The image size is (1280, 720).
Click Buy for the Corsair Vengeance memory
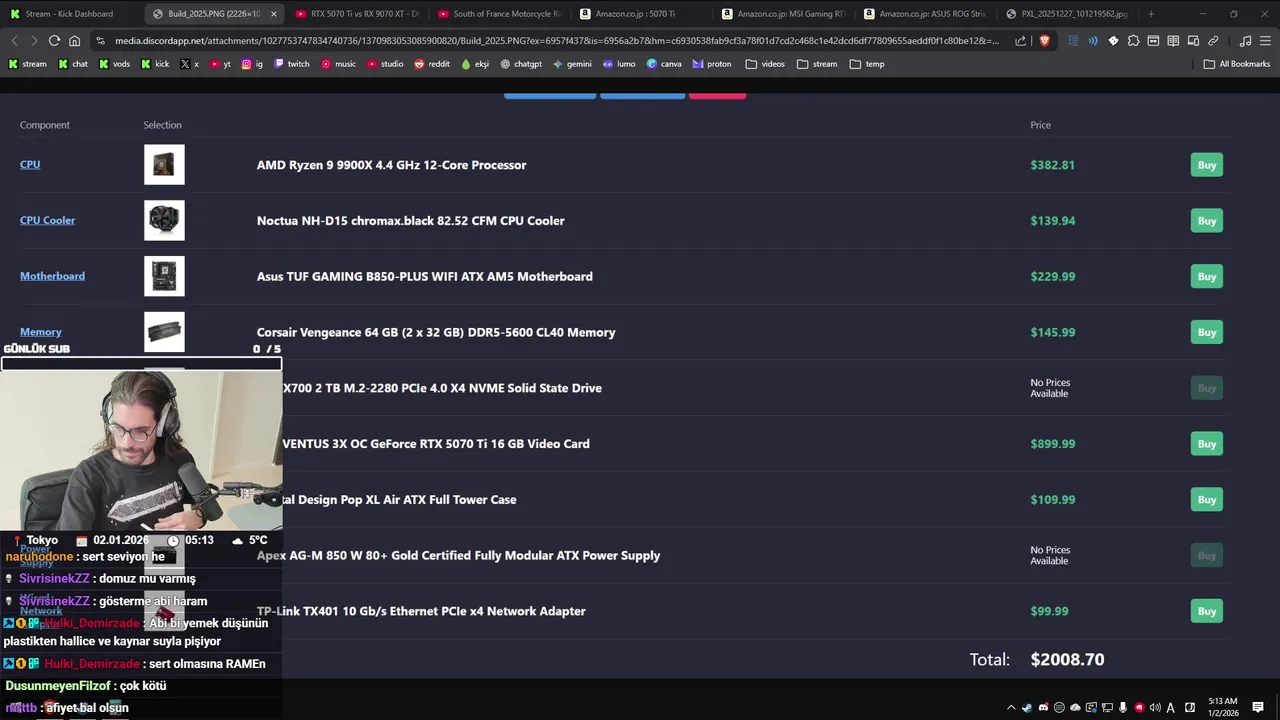tap(1207, 332)
